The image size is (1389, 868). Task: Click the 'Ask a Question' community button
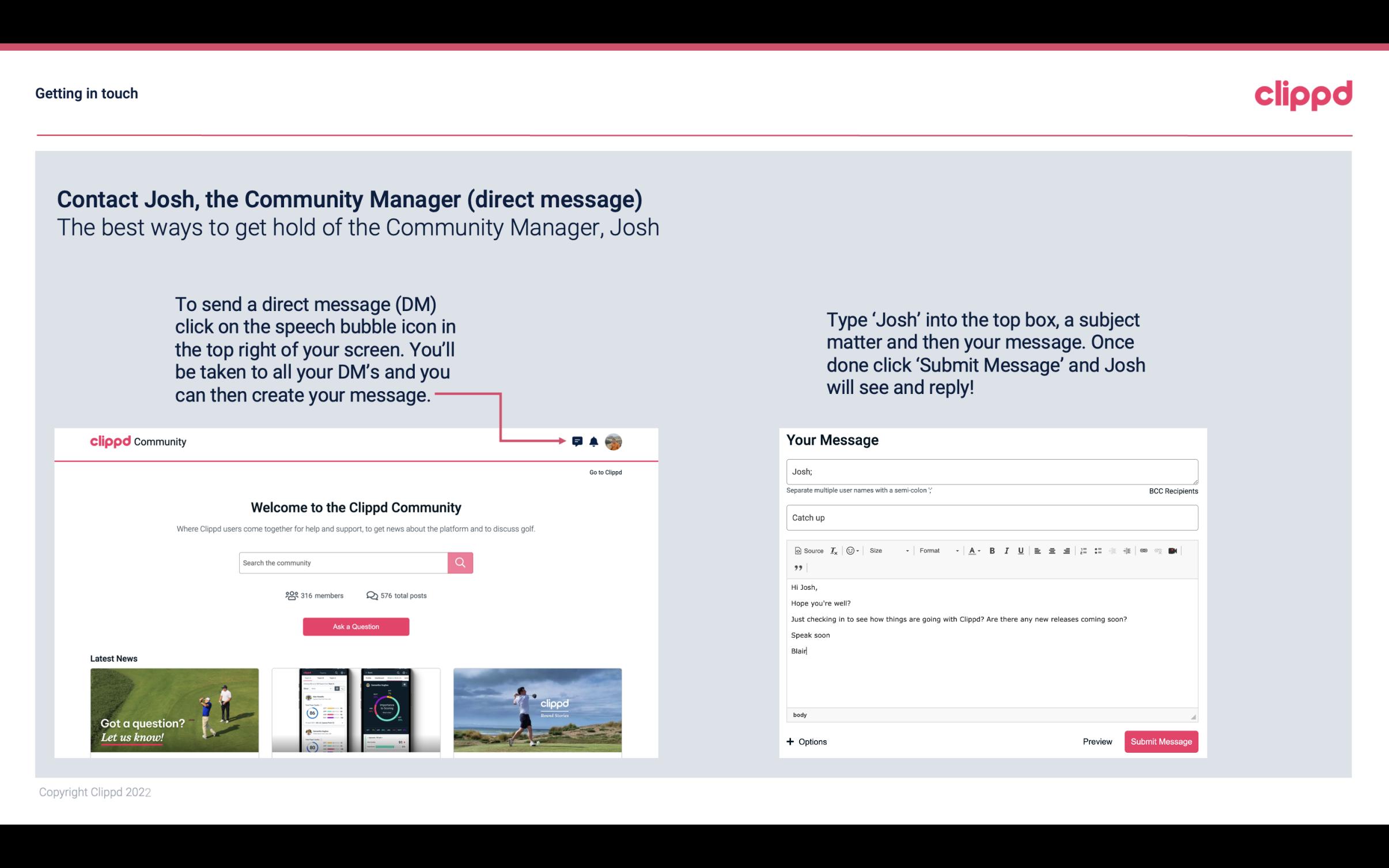(x=356, y=625)
